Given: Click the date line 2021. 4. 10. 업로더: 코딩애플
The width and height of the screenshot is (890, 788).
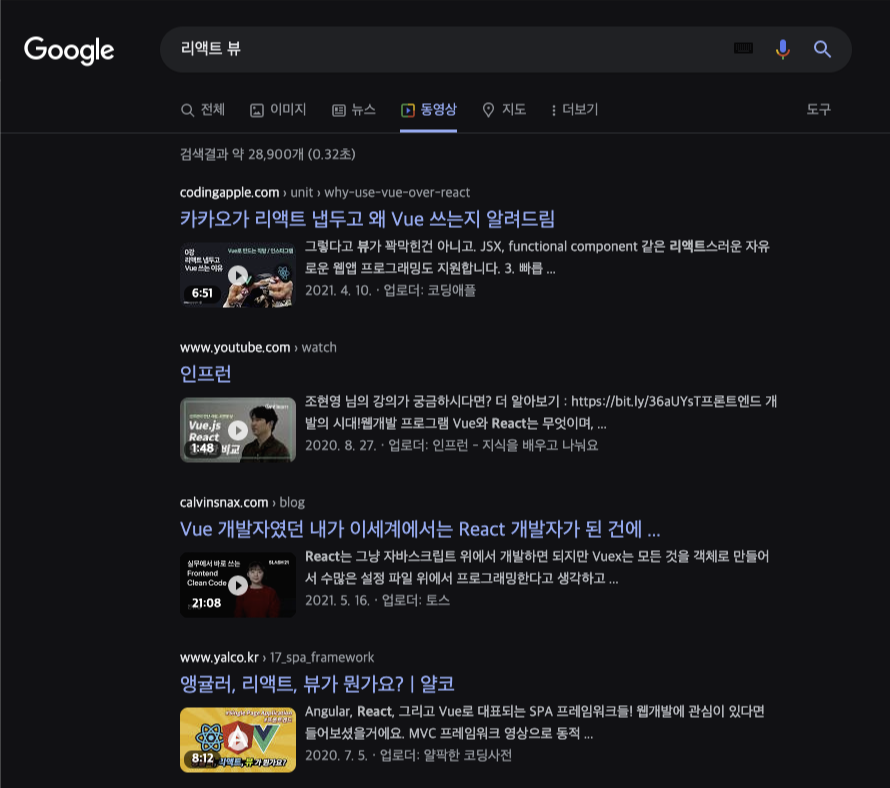Looking at the screenshot, I should click(391, 291).
